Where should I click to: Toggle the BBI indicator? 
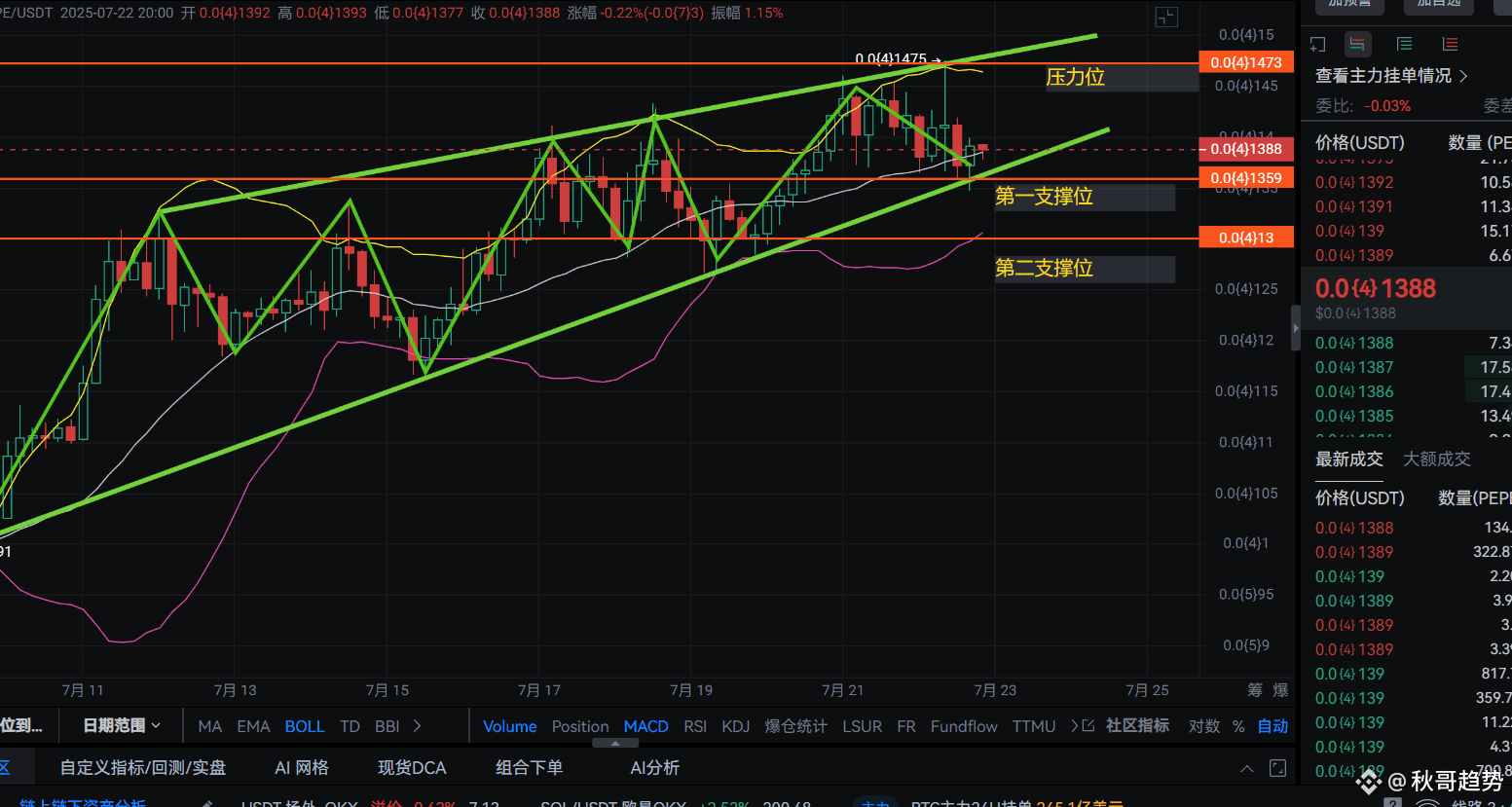tap(387, 726)
